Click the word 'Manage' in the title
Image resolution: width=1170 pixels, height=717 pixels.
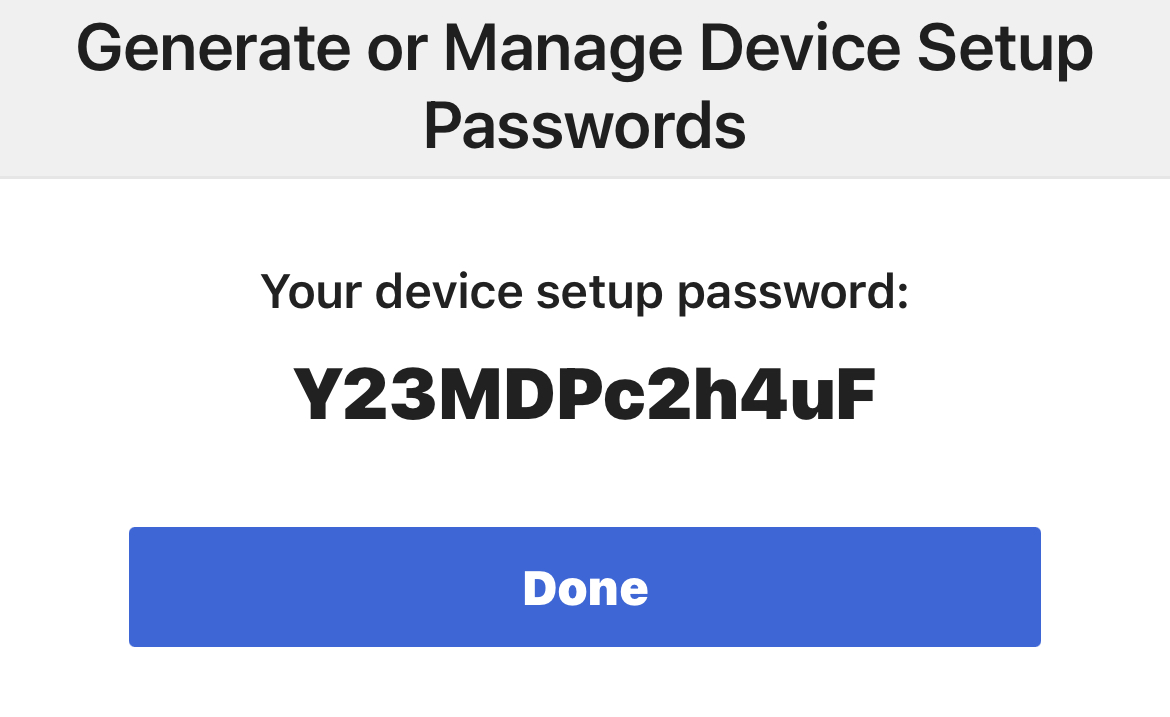tap(563, 50)
